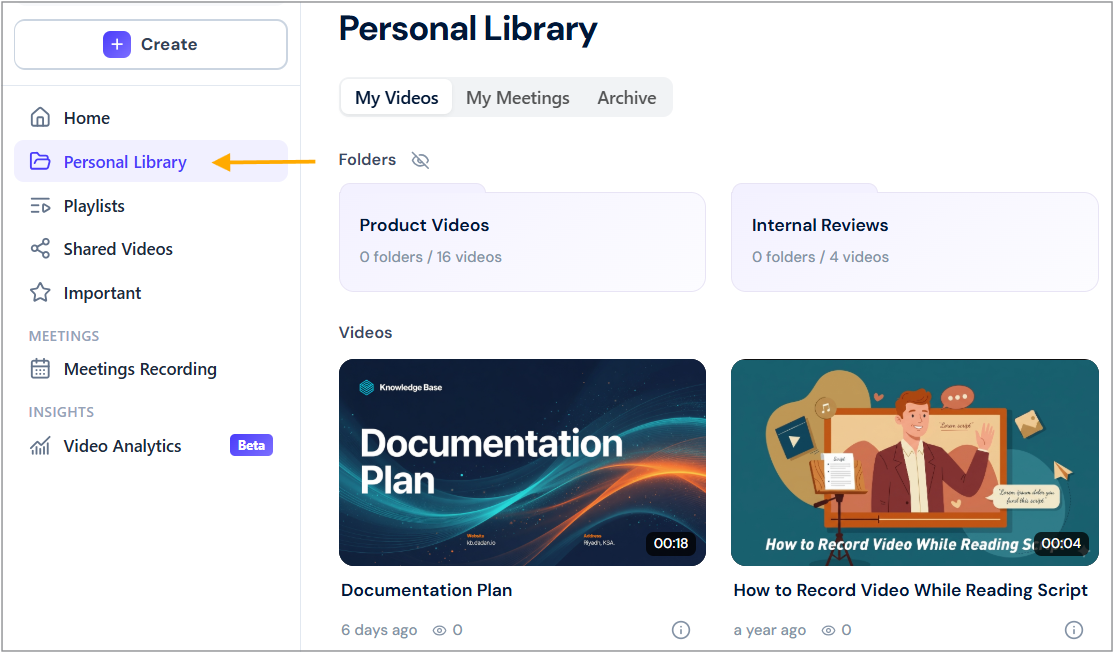
Task: Click the Personal Library page heading
Action: point(468,30)
